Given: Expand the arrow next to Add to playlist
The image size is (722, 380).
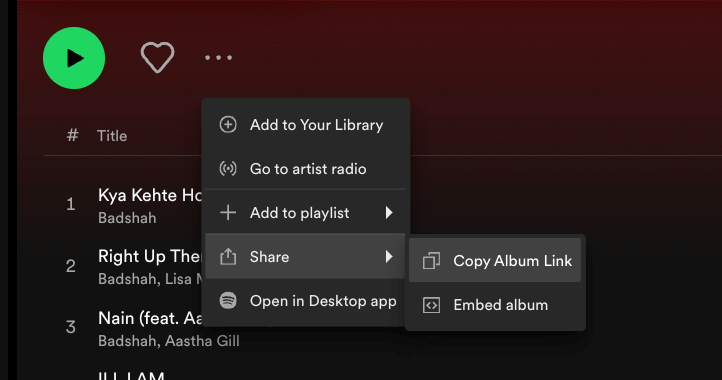Looking at the screenshot, I should tap(389, 212).
